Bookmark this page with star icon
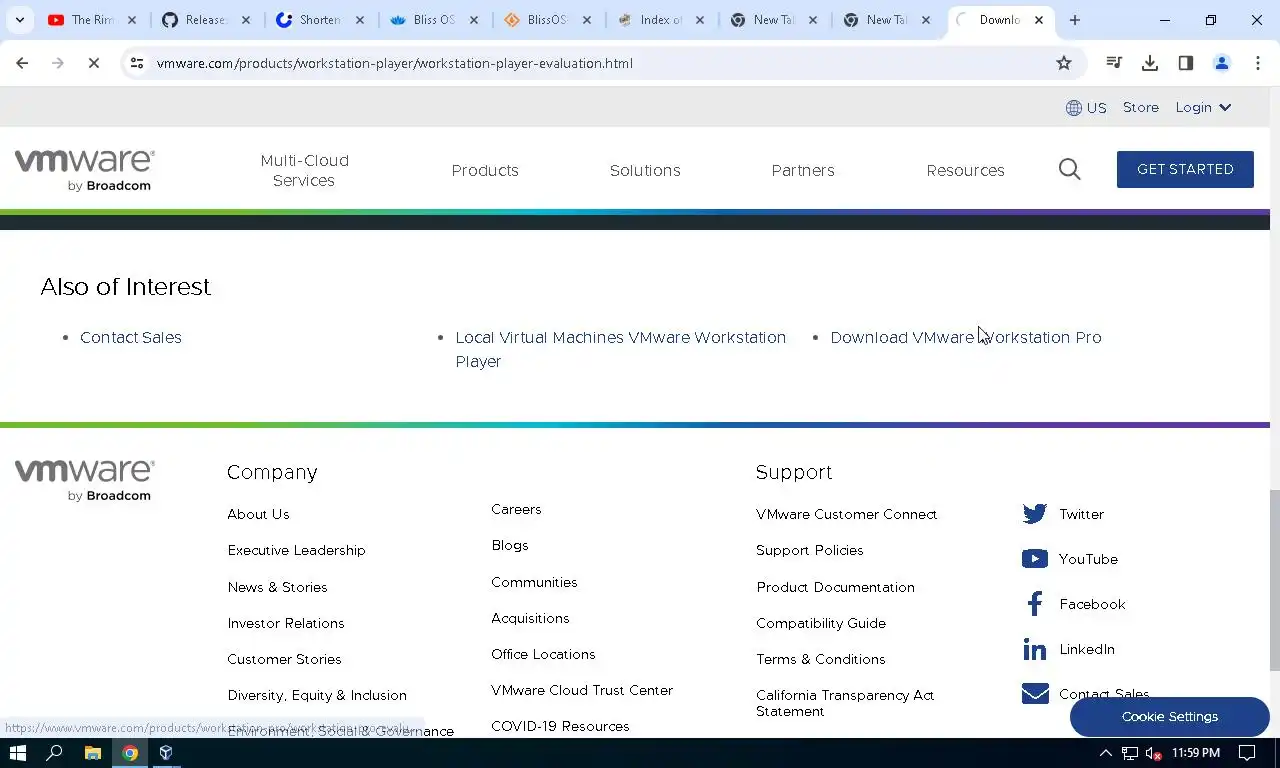 coord(1064,63)
